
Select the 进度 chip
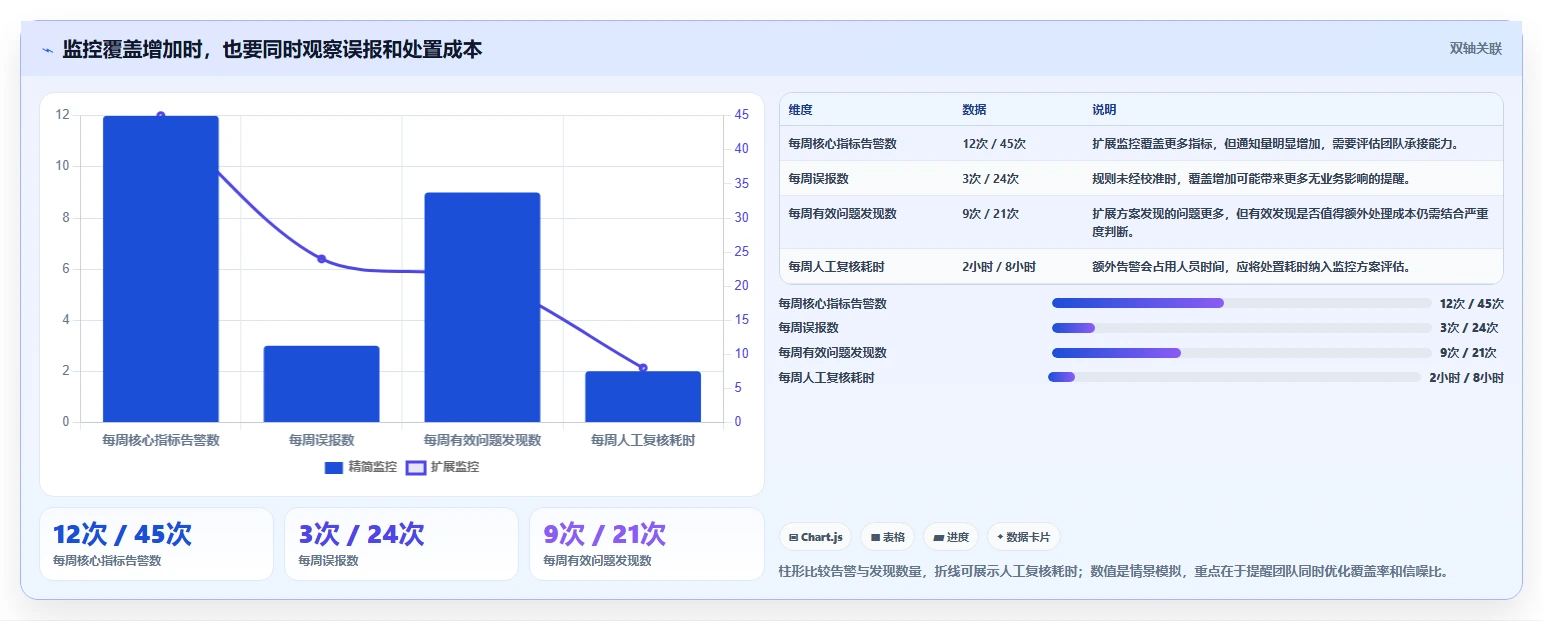951,537
